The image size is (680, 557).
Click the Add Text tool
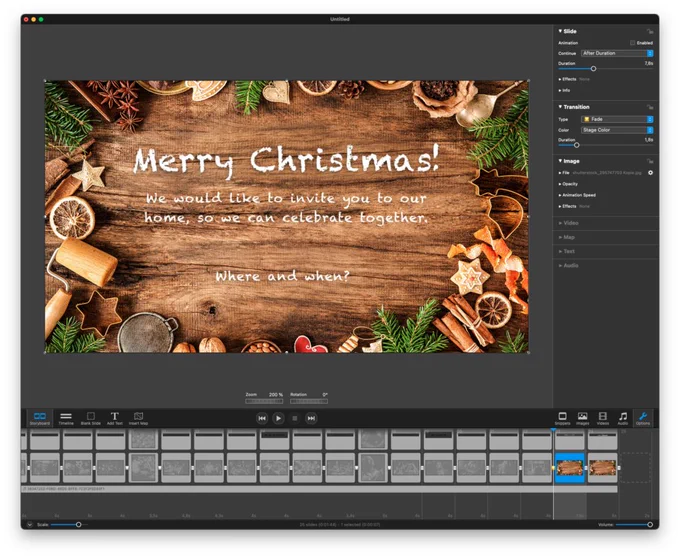pos(114,418)
